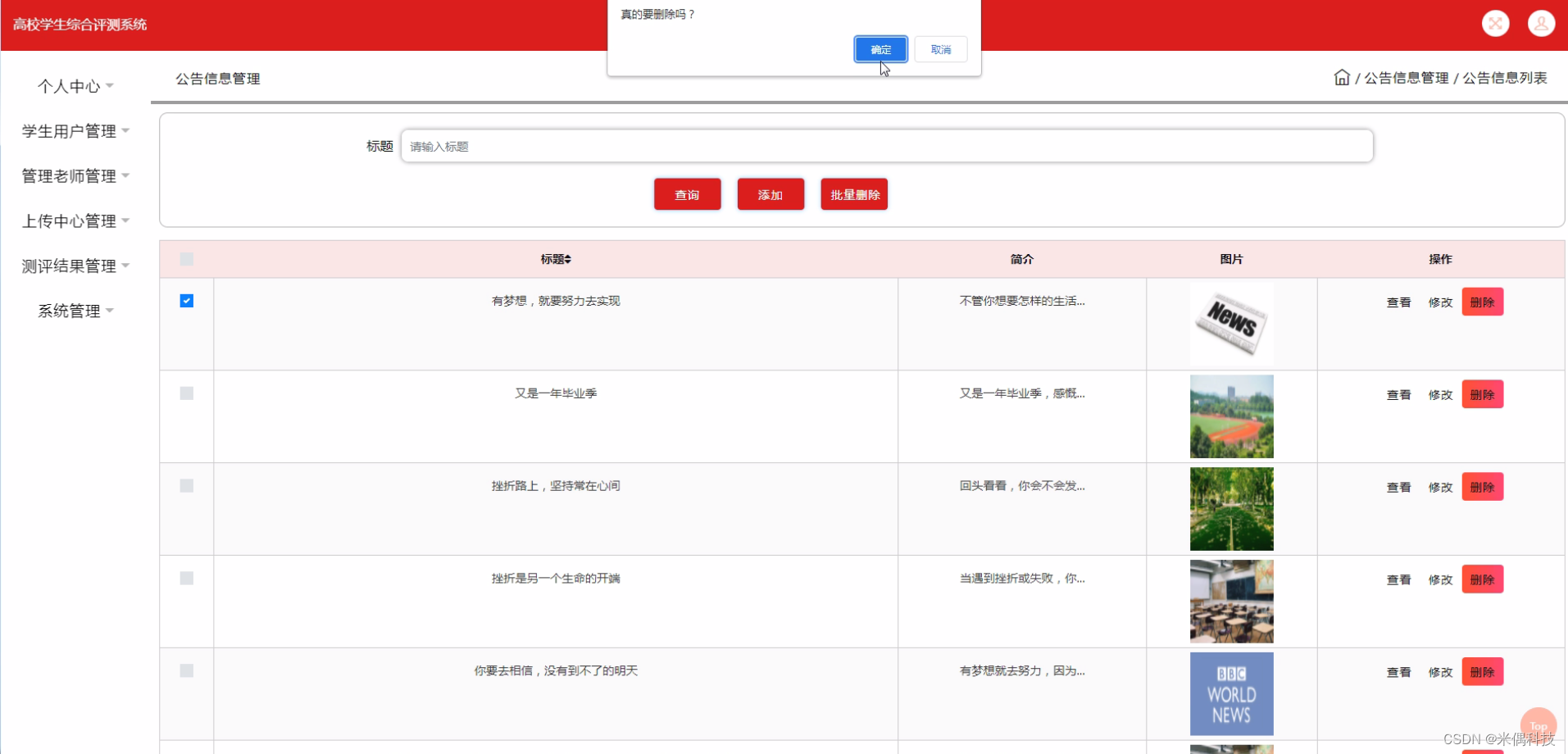View the row 又是一年毕业季 with 查看
Viewport: 1568px width, 754px height.
pos(1398,395)
